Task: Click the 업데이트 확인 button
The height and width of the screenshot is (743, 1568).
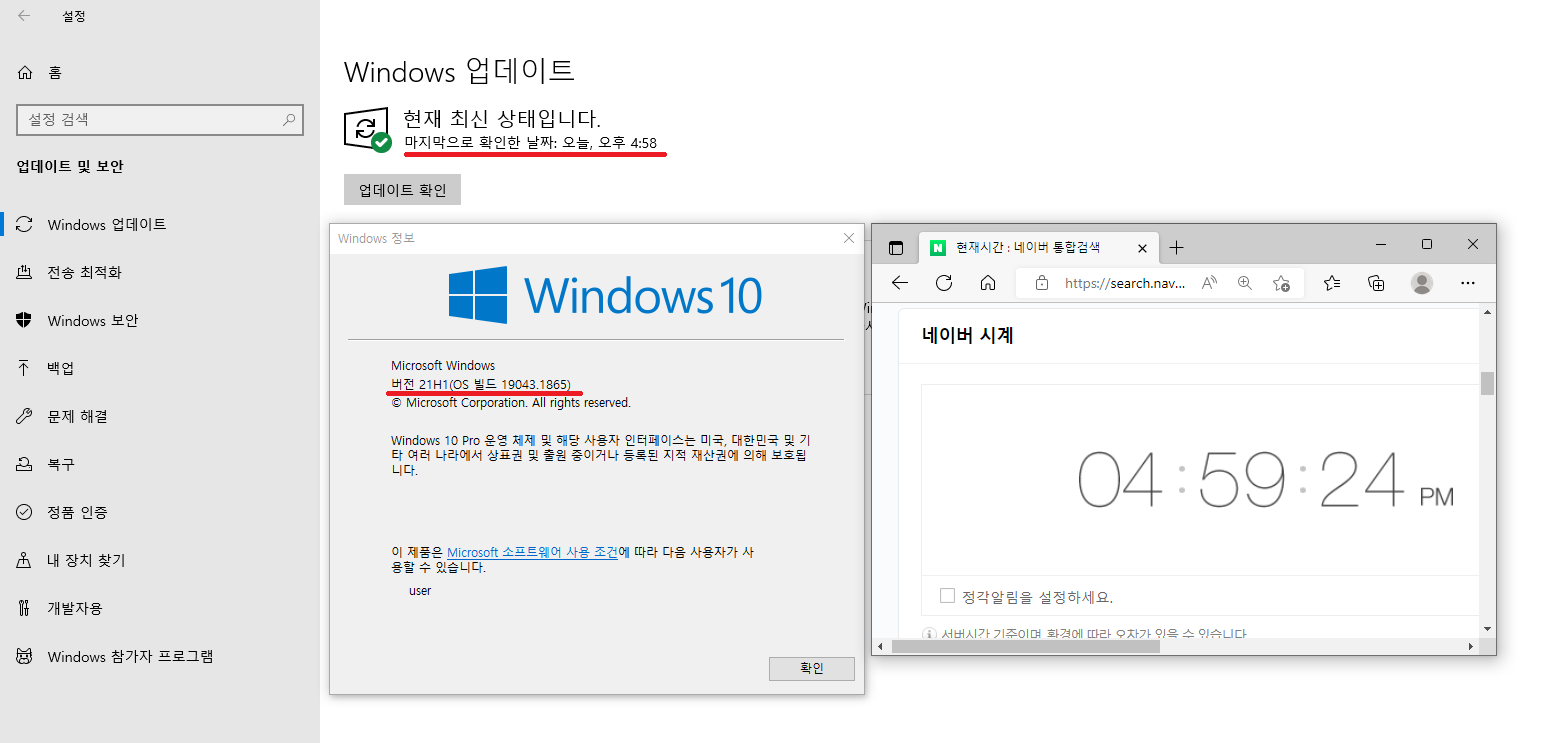Action: [402, 189]
